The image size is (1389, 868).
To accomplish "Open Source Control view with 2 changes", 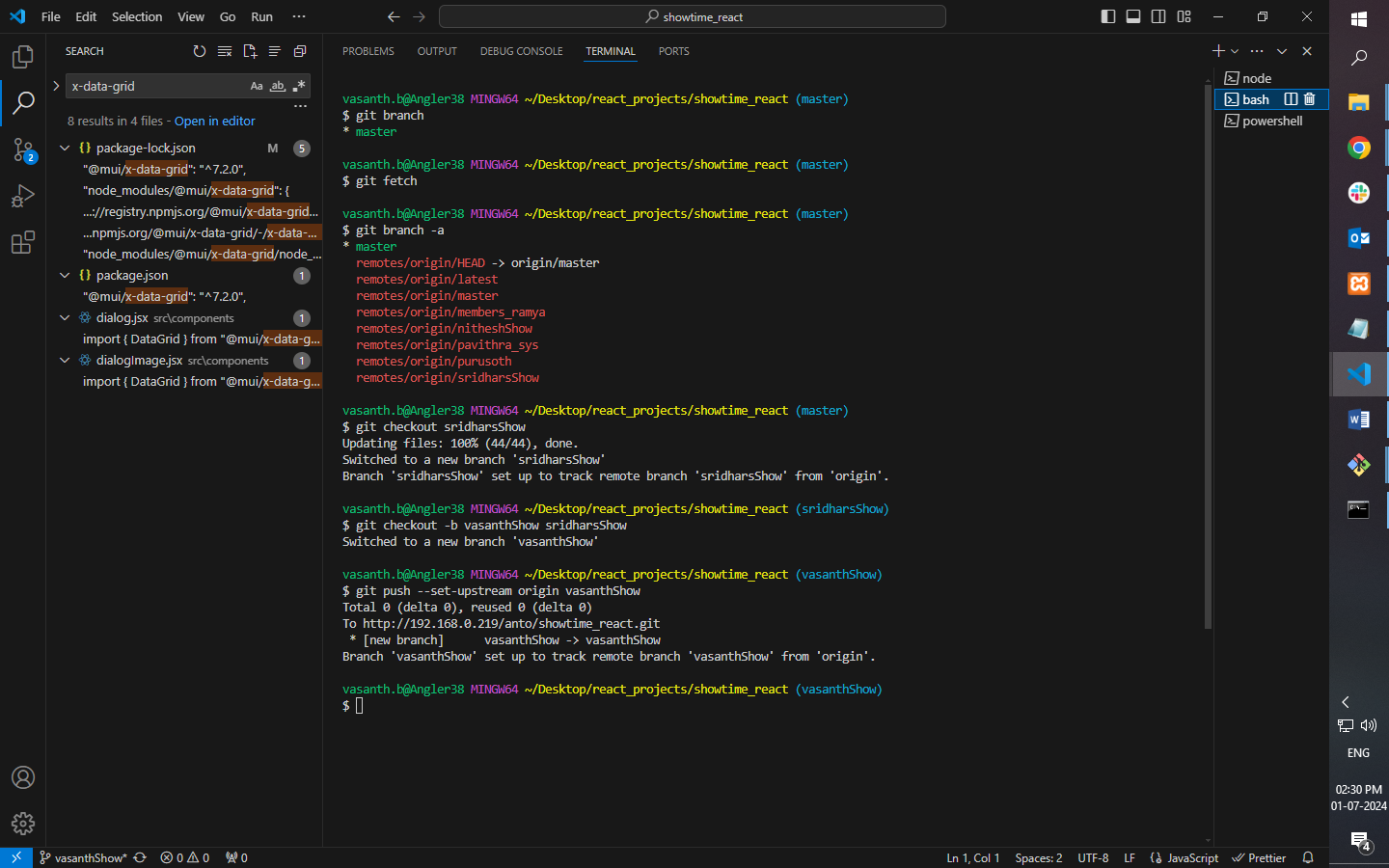I will 22,149.
